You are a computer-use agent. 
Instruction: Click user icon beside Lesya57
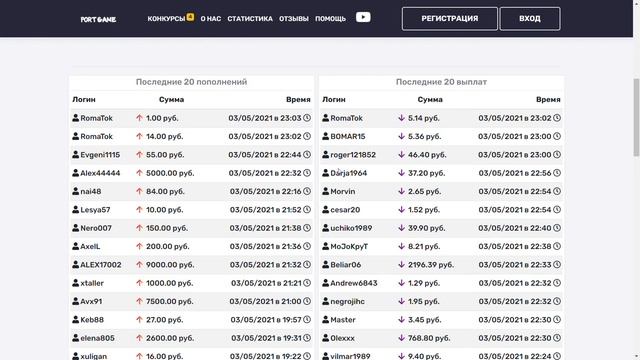pyautogui.click(x=76, y=209)
